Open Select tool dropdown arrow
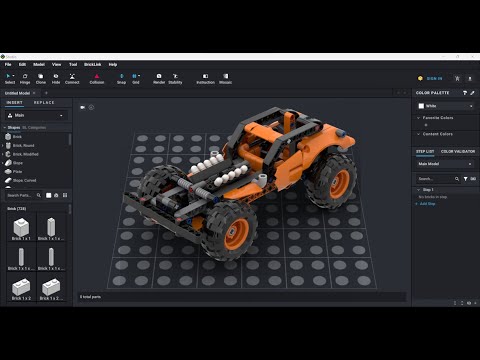This screenshot has height=360, width=480. (x=13, y=76)
